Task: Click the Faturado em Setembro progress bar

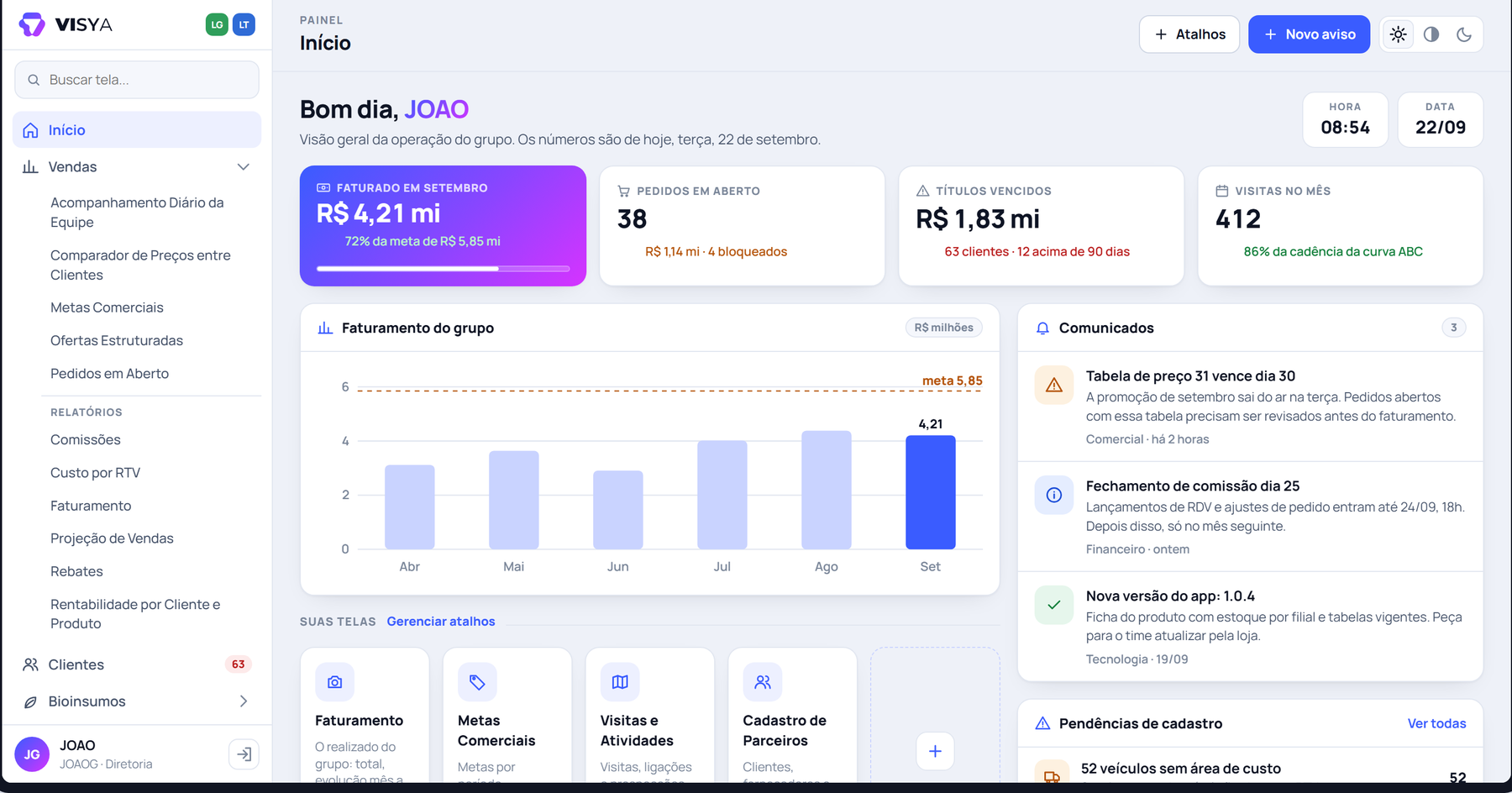Action: tap(443, 269)
